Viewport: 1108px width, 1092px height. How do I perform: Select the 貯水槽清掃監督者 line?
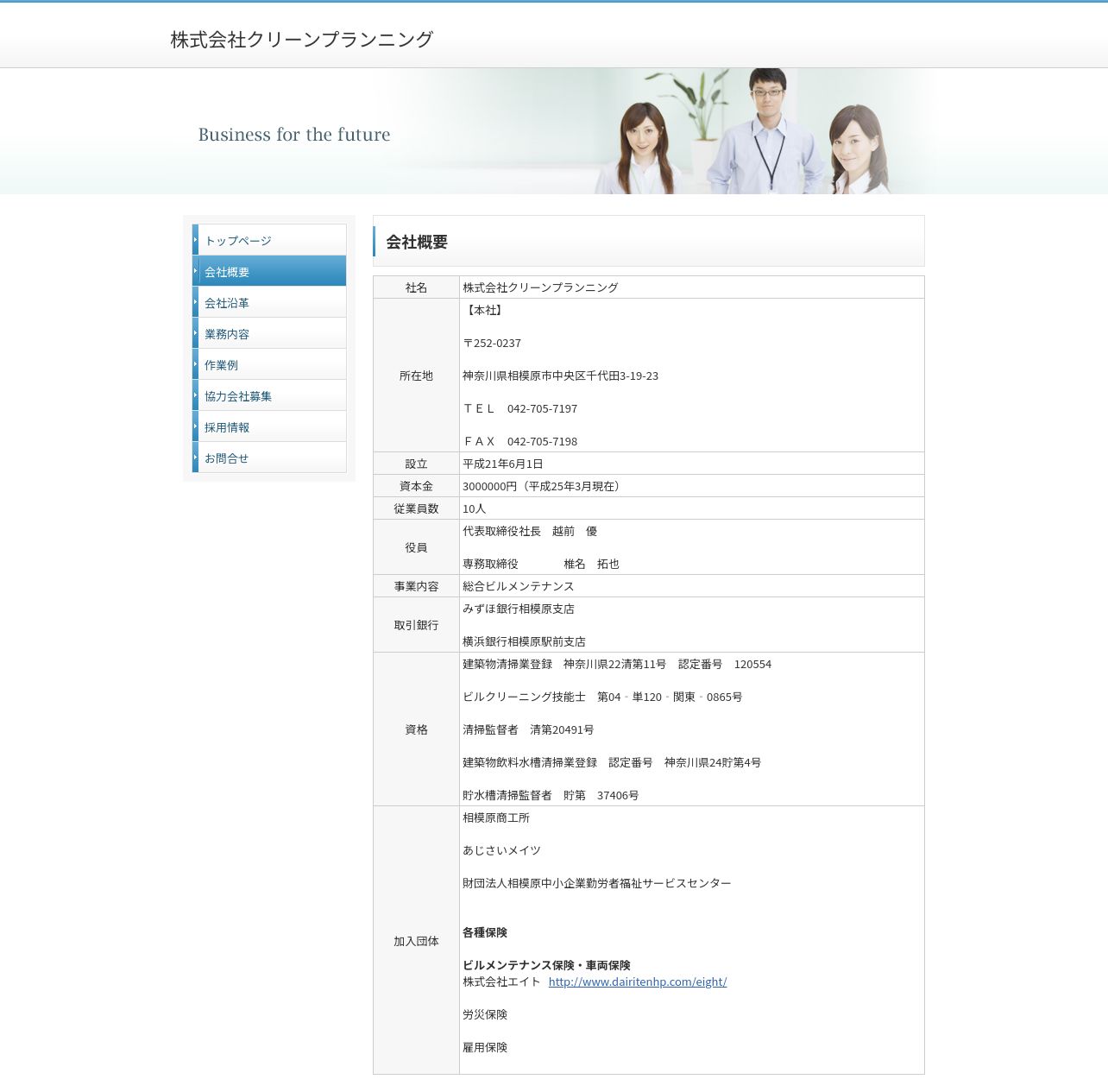[x=551, y=795]
